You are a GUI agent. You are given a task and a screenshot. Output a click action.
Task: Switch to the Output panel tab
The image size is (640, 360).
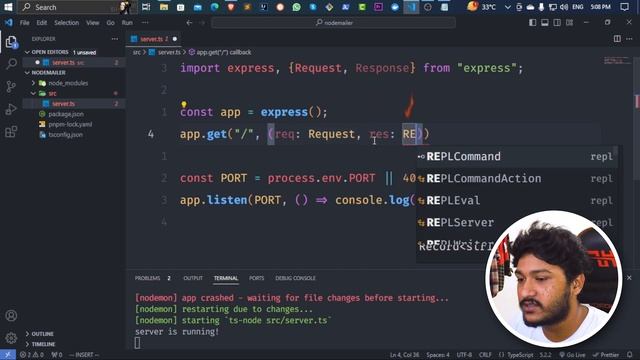coord(193,278)
